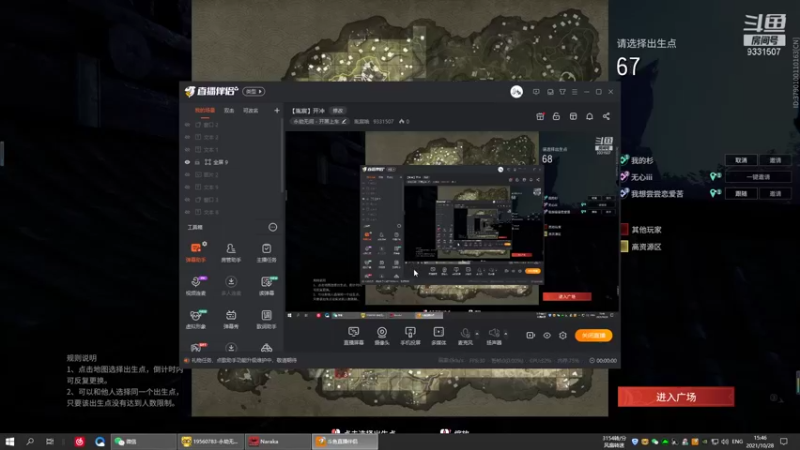Open the mode pill next to the logo
This screenshot has height=450, width=800.
(x=253, y=91)
